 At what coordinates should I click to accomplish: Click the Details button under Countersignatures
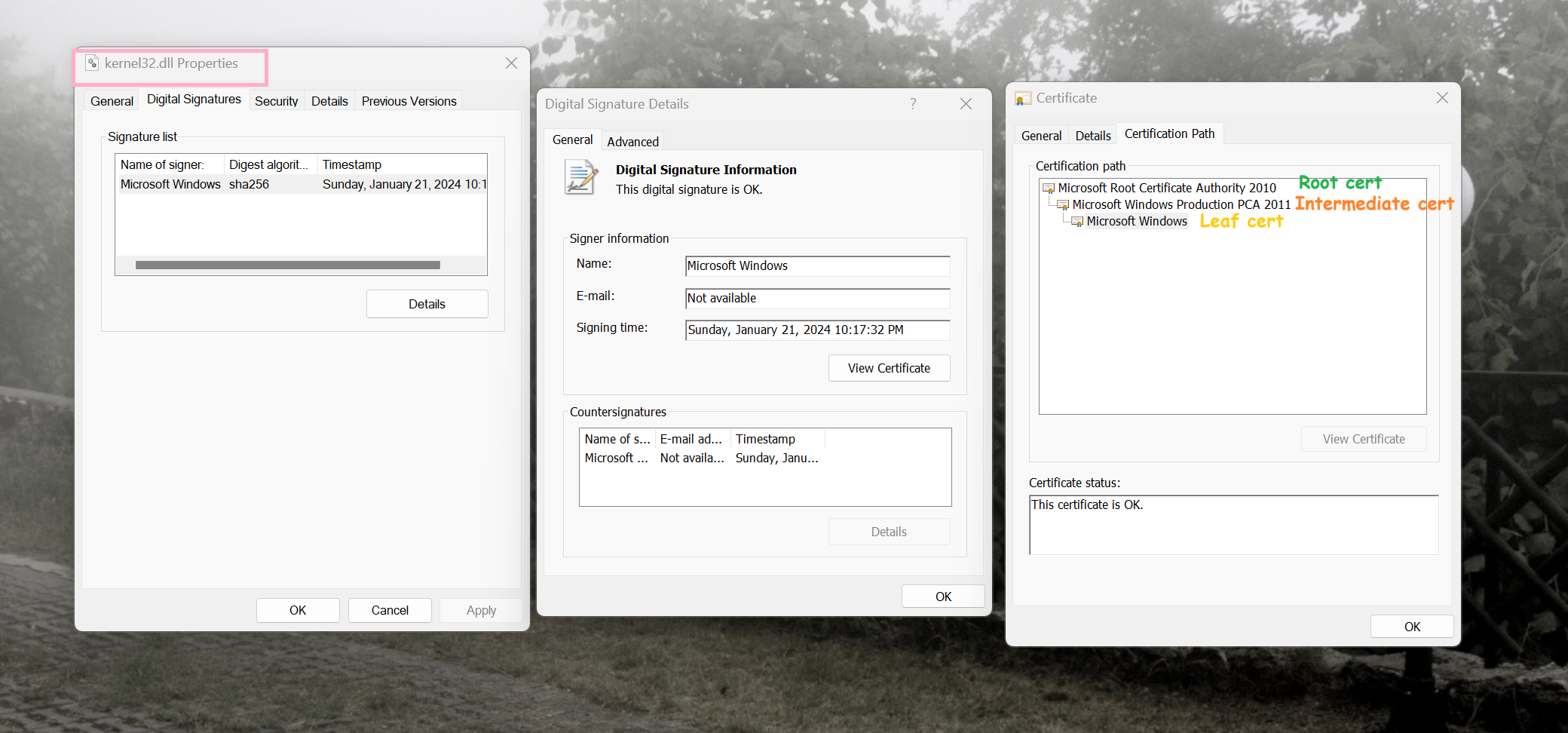889,532
